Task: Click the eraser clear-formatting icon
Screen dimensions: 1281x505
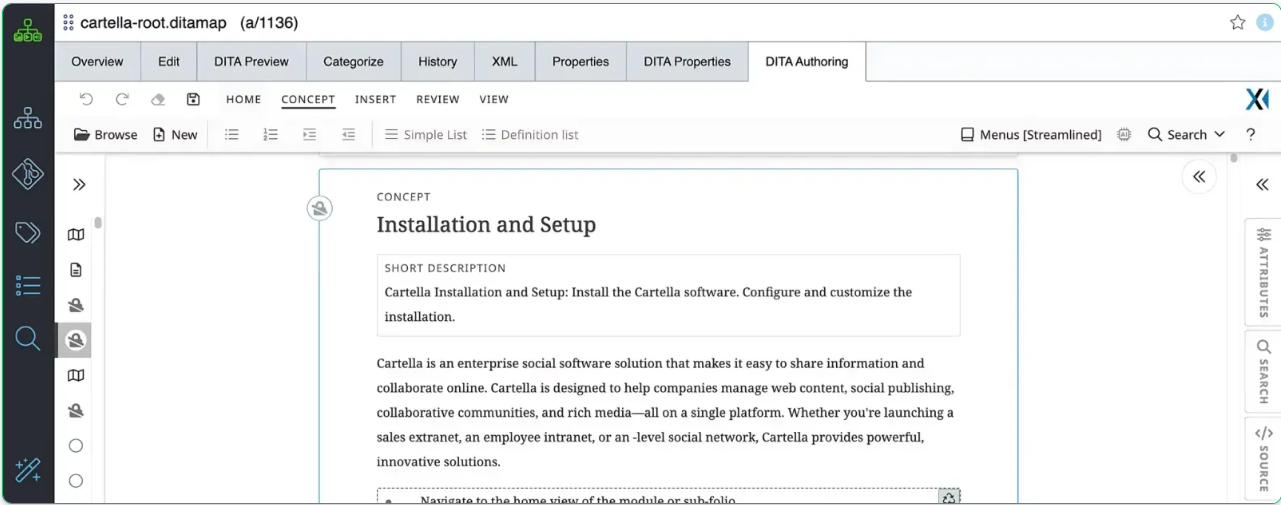Action: click(x=157, y=99)
